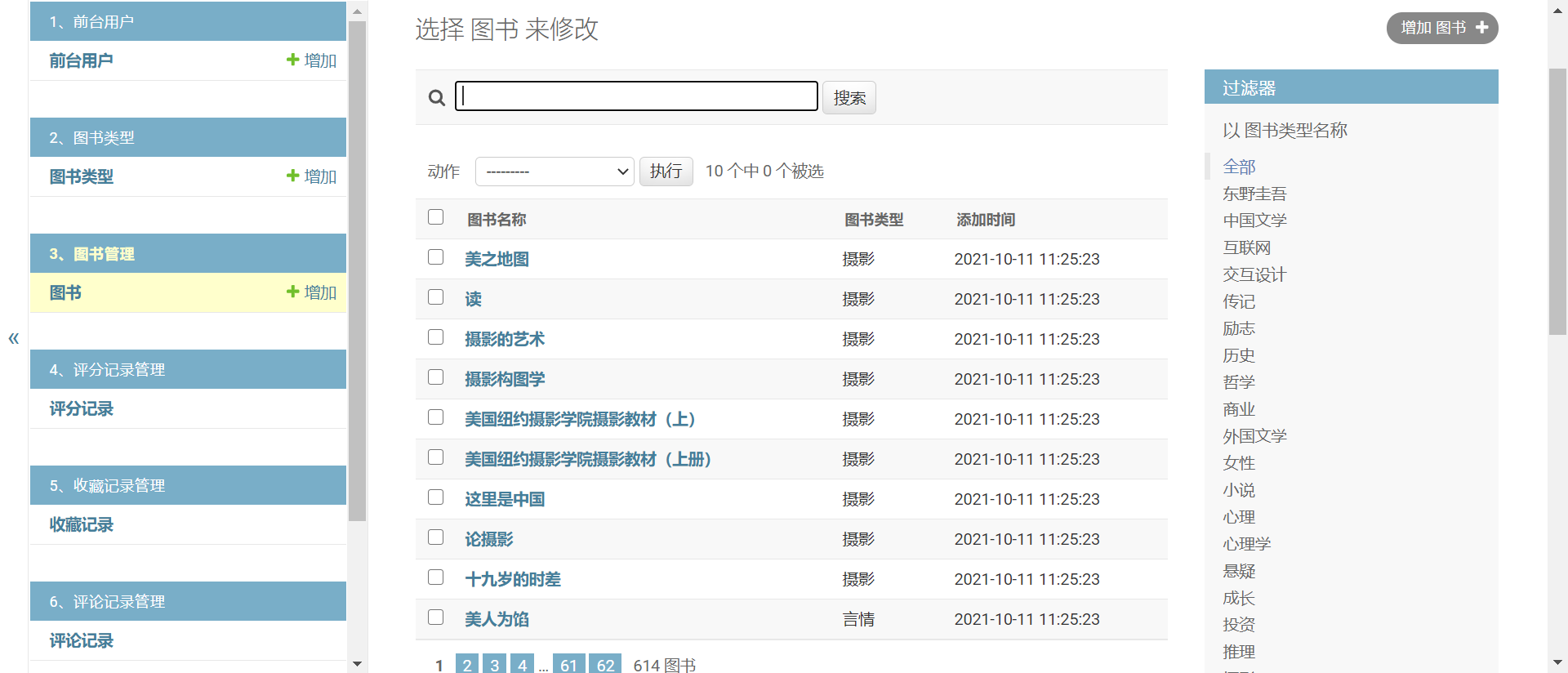Open 收藏记录 sidebar link
1568x673 pixels.
pyautogui.click(x=81, y=524)
